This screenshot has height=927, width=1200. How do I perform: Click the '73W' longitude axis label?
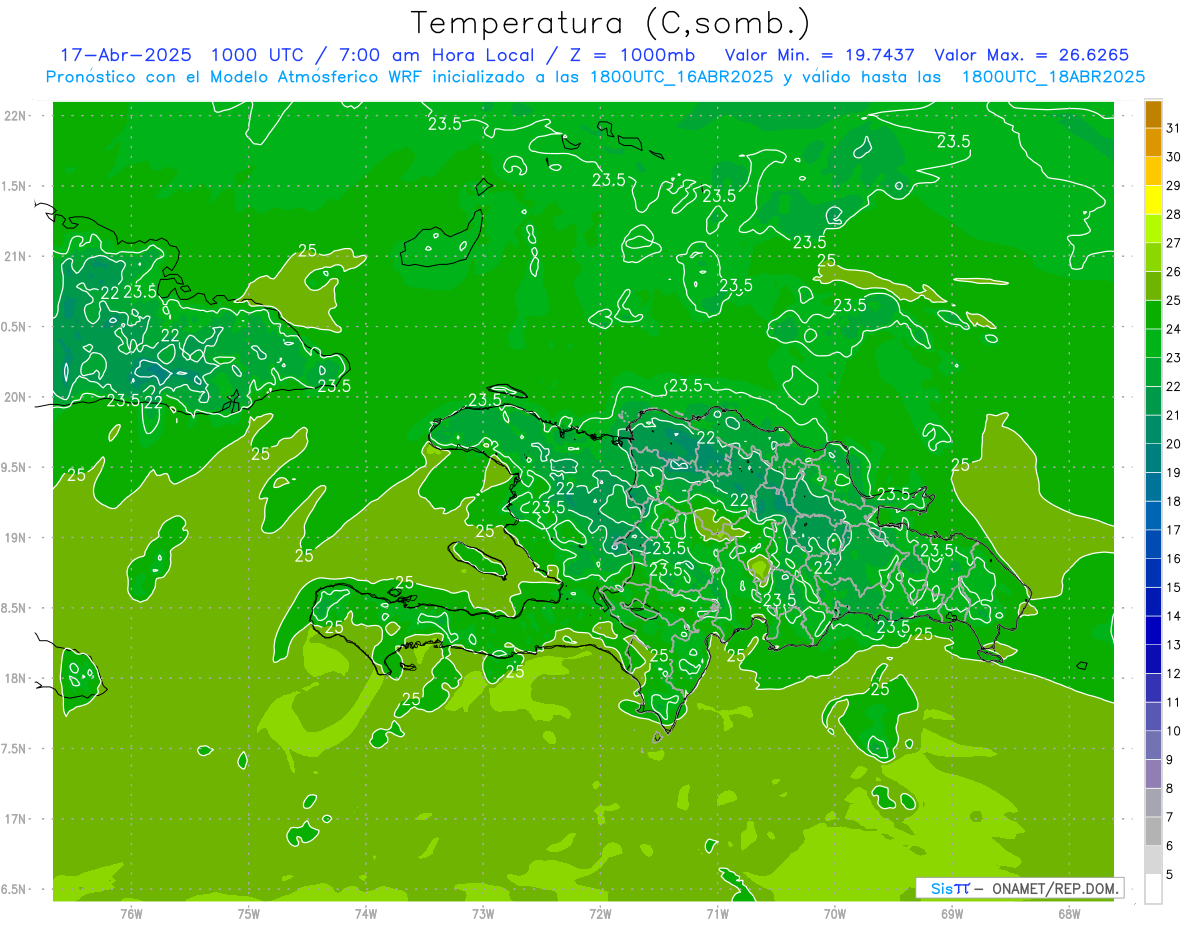click(483, 914)
